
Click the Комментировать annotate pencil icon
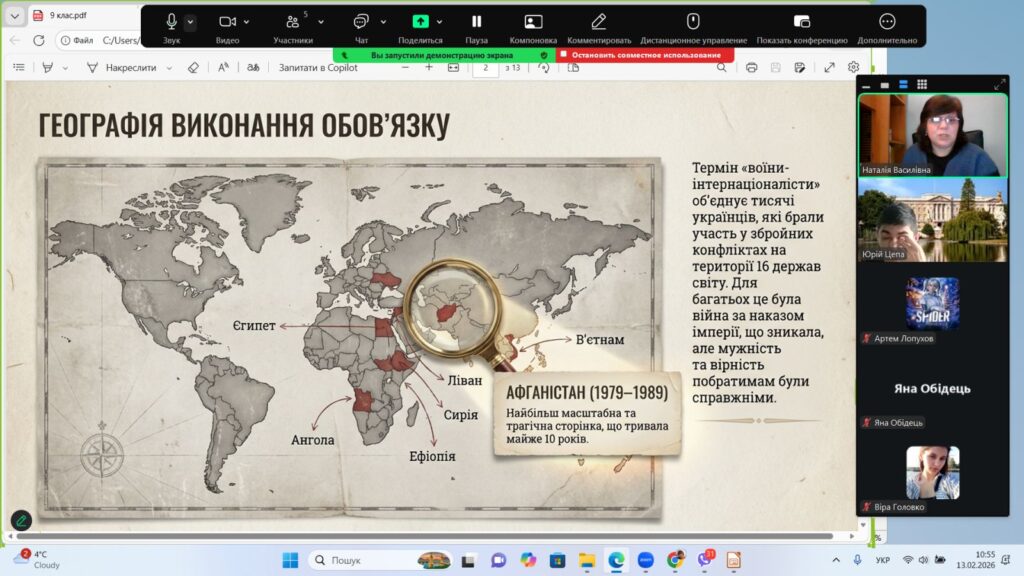(x=598, y=21)
